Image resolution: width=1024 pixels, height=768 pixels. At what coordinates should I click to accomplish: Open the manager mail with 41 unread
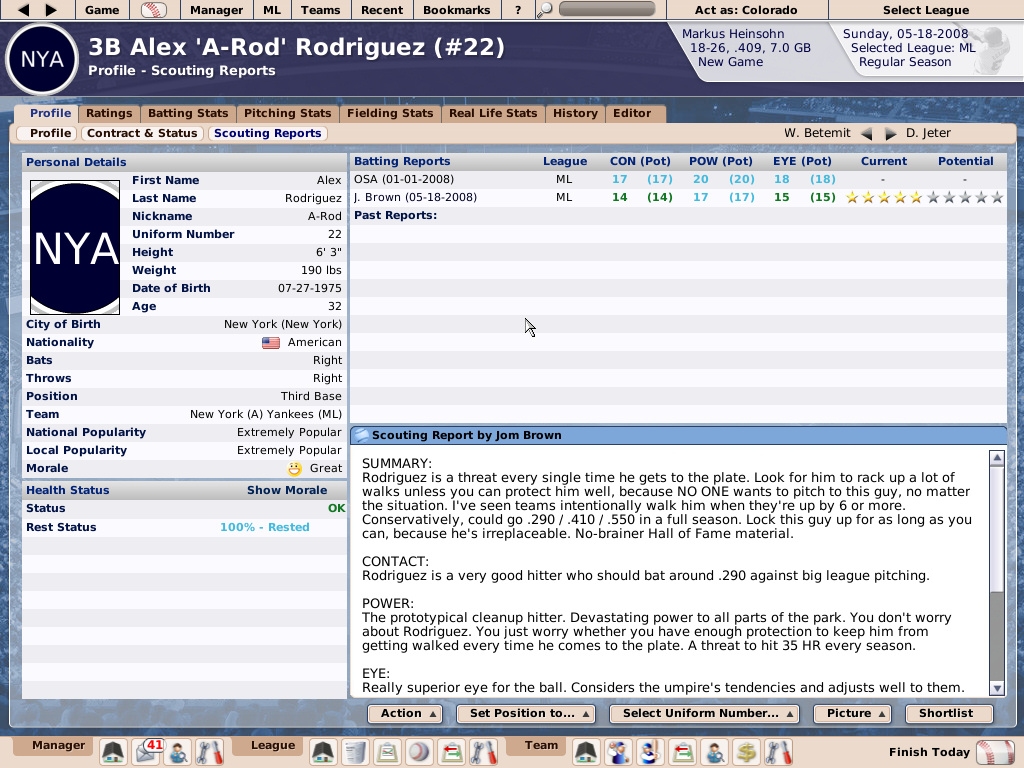click(147, 752)
